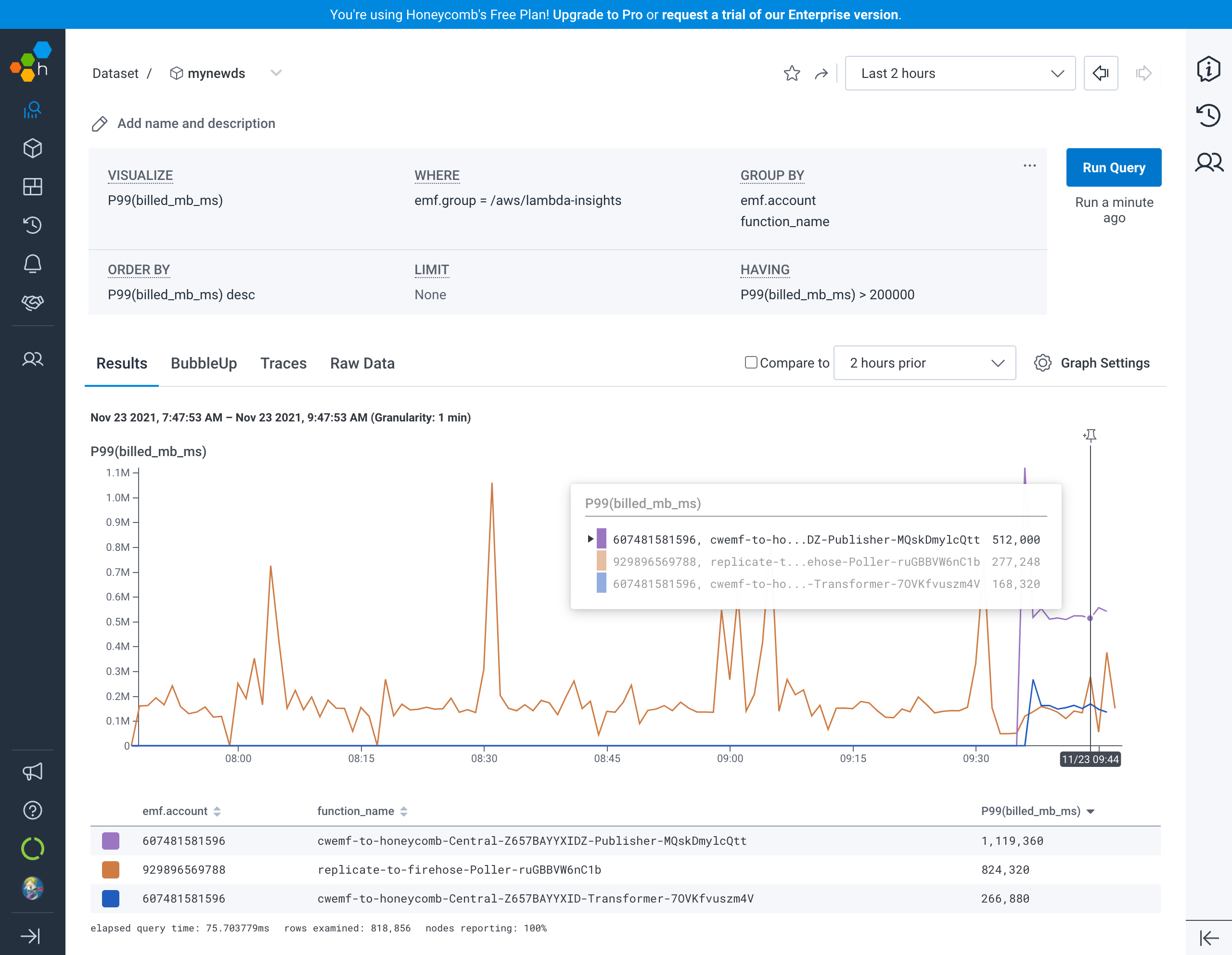Open Datasets cube icon in sidebar
This screenshot has height=955, width=1232.
32,148
